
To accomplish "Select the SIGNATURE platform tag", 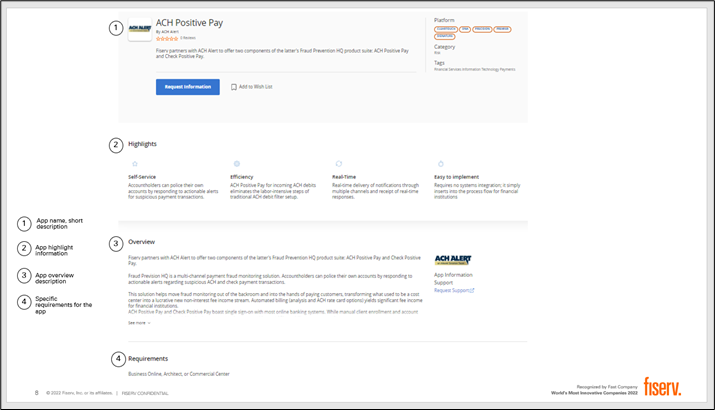I will (445, 36).
